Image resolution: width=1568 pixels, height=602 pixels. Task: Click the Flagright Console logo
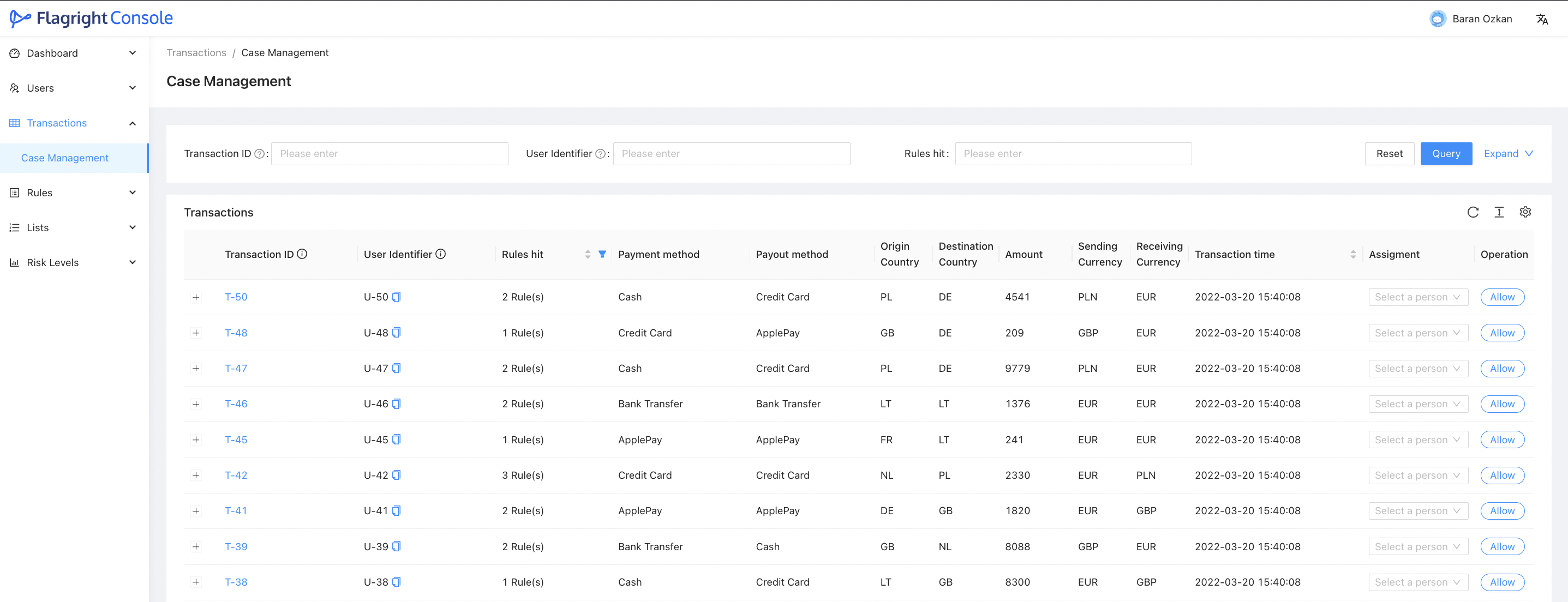pos(91,18)
